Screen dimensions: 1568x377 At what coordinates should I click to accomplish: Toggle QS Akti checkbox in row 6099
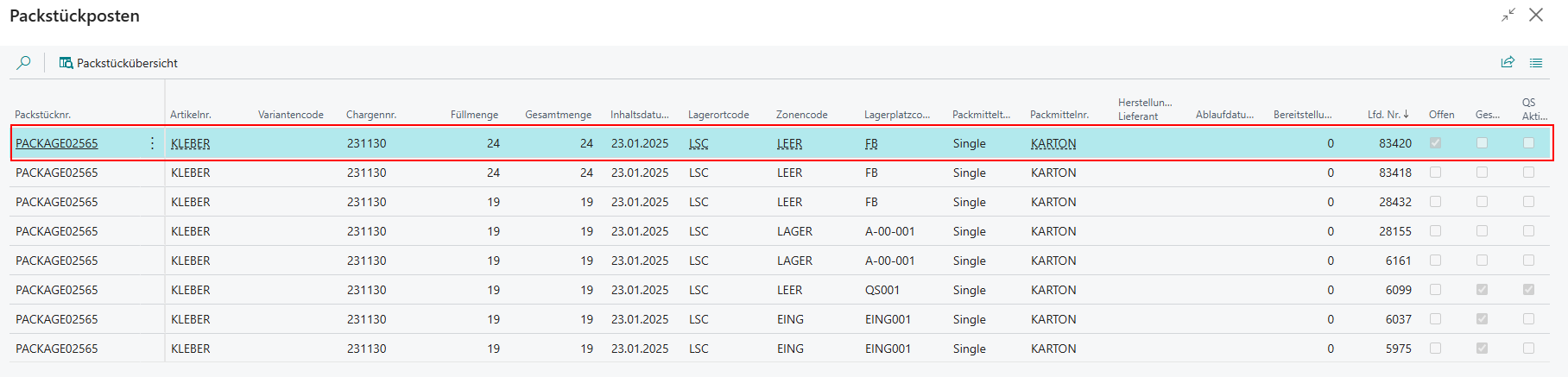[1528, 290]
